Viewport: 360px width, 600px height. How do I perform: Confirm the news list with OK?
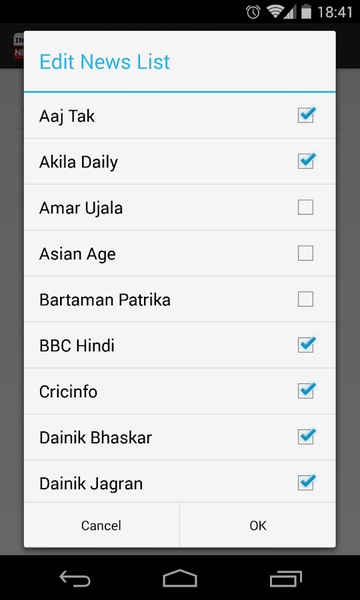click(258, 525)
